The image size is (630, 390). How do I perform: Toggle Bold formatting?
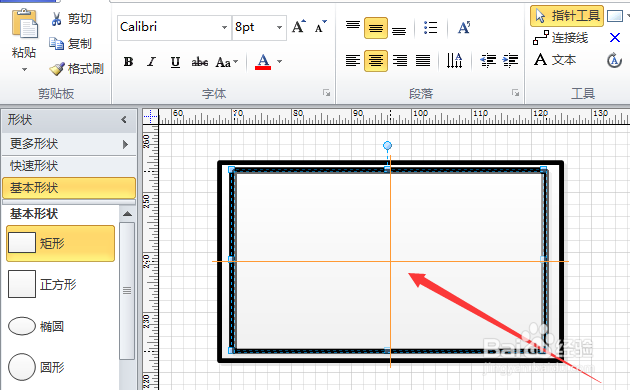pyautogui.click(x=129, y=62)
